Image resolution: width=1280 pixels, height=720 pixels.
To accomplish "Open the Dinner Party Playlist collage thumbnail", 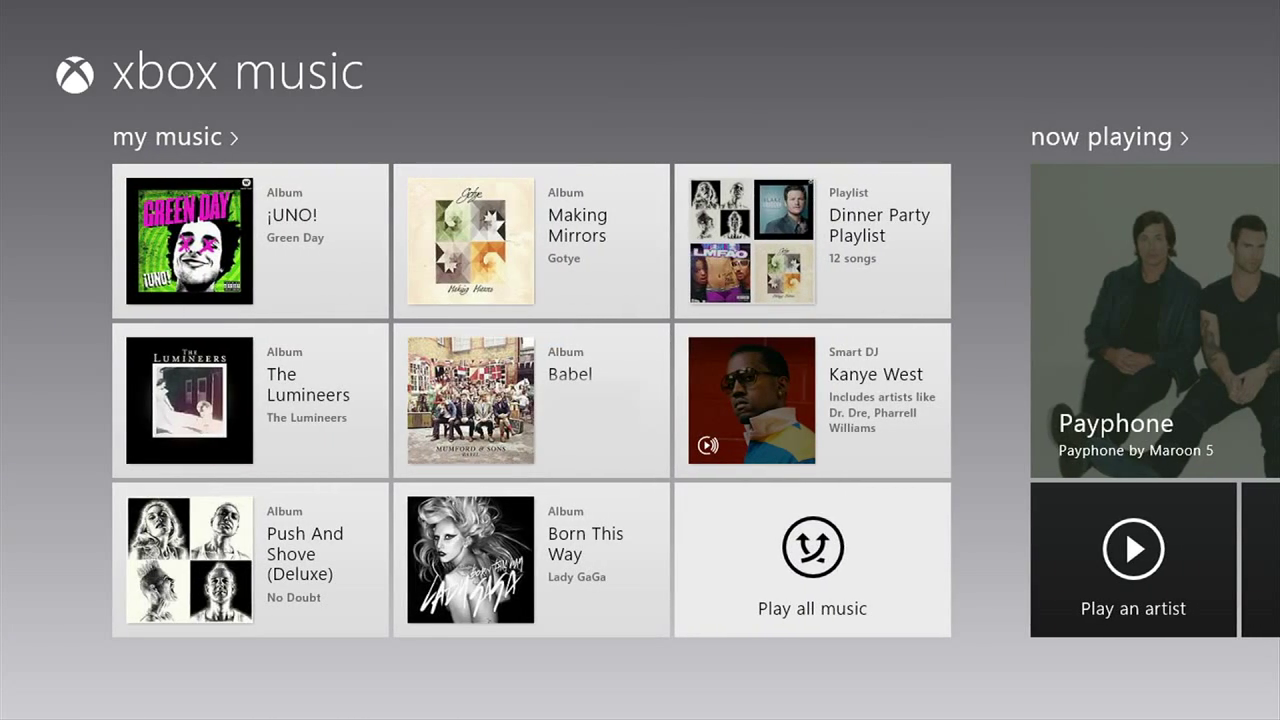I will point(751,241).
